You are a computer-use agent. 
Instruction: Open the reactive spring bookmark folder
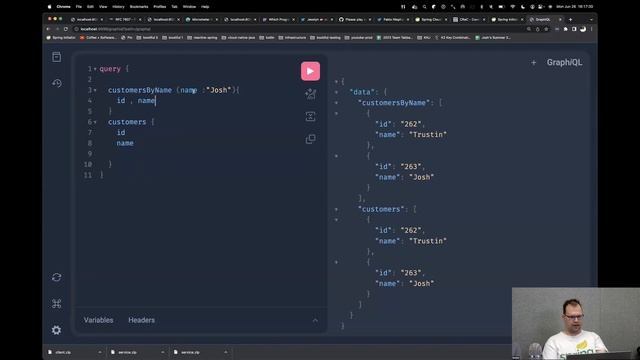(203, 38)
